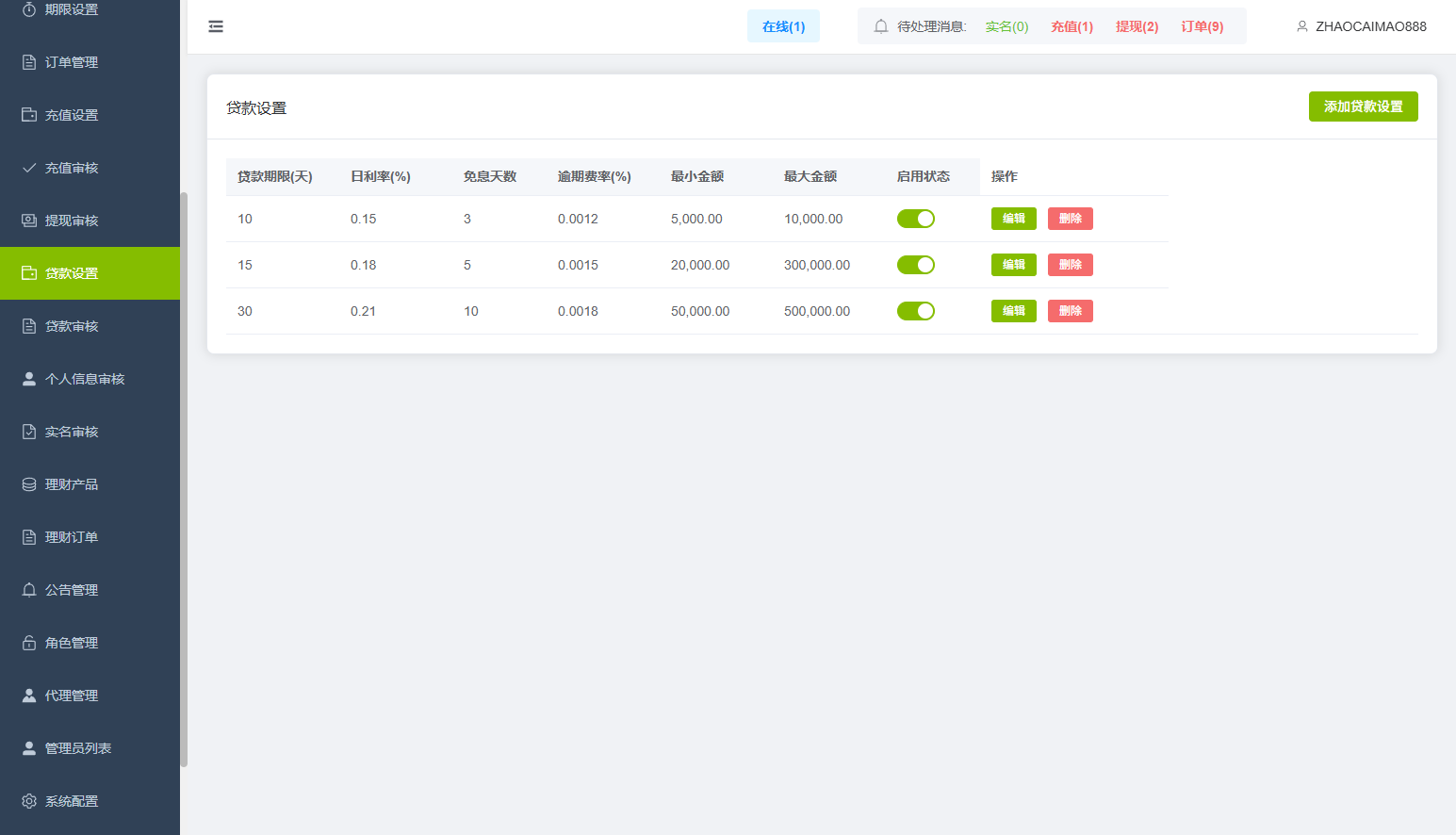Switch off the 30-day loan toggle
The image size is (1456, 835).
(915, 311)
